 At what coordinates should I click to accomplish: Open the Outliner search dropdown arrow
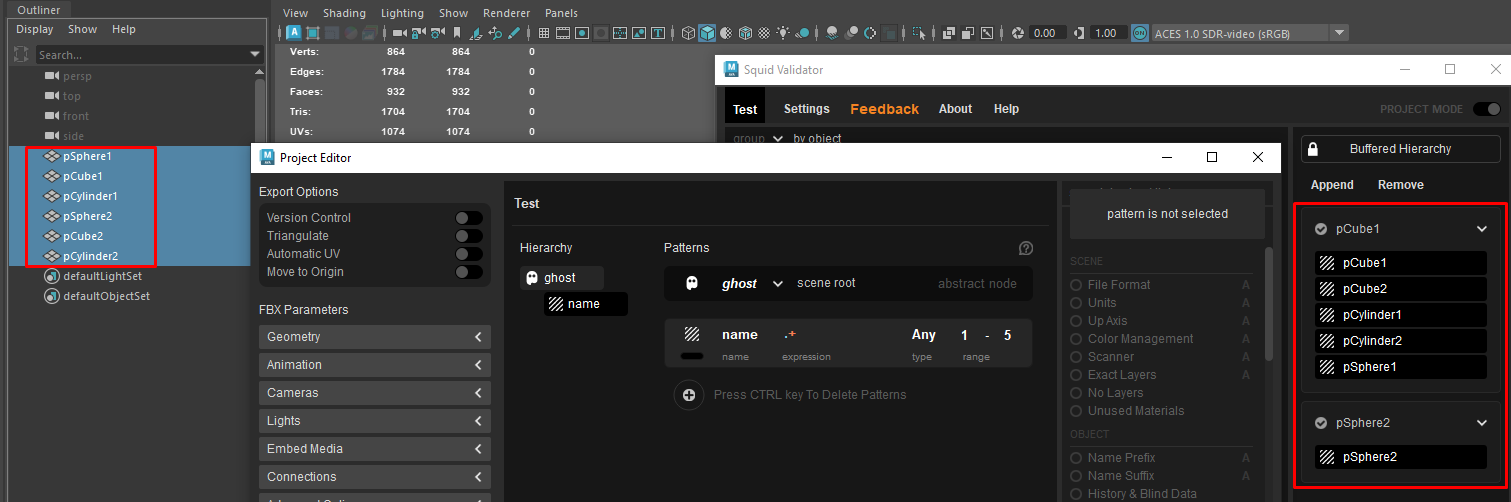256,55
